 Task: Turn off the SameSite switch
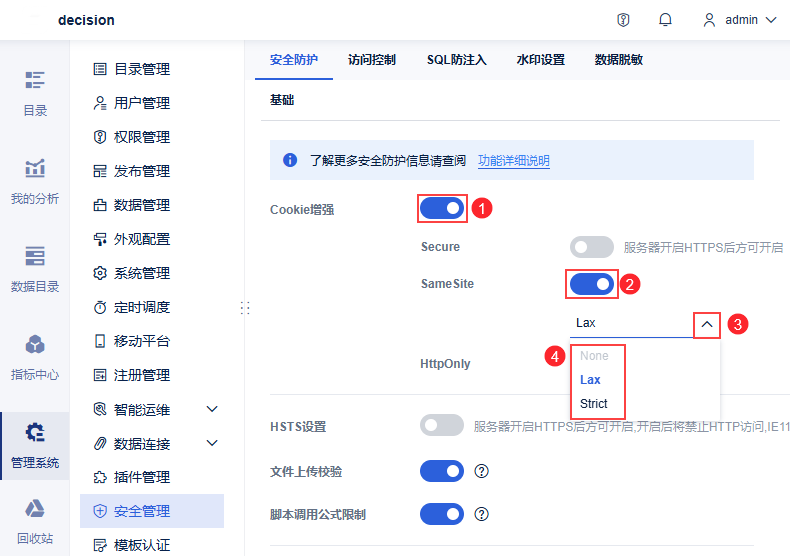tap(591, 284)
